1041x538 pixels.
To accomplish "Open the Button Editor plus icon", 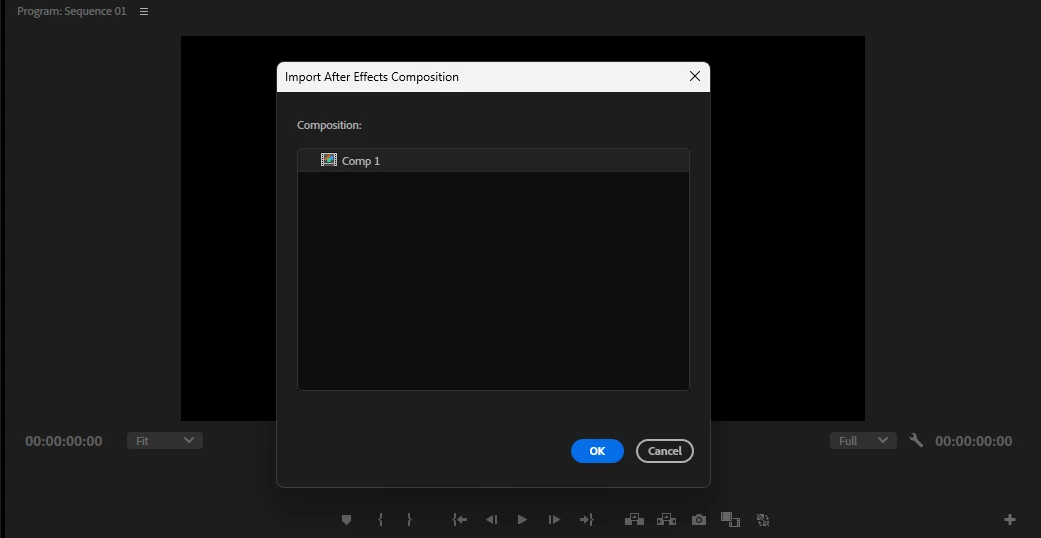I will pyautogui.click(x=1010, y=519).
